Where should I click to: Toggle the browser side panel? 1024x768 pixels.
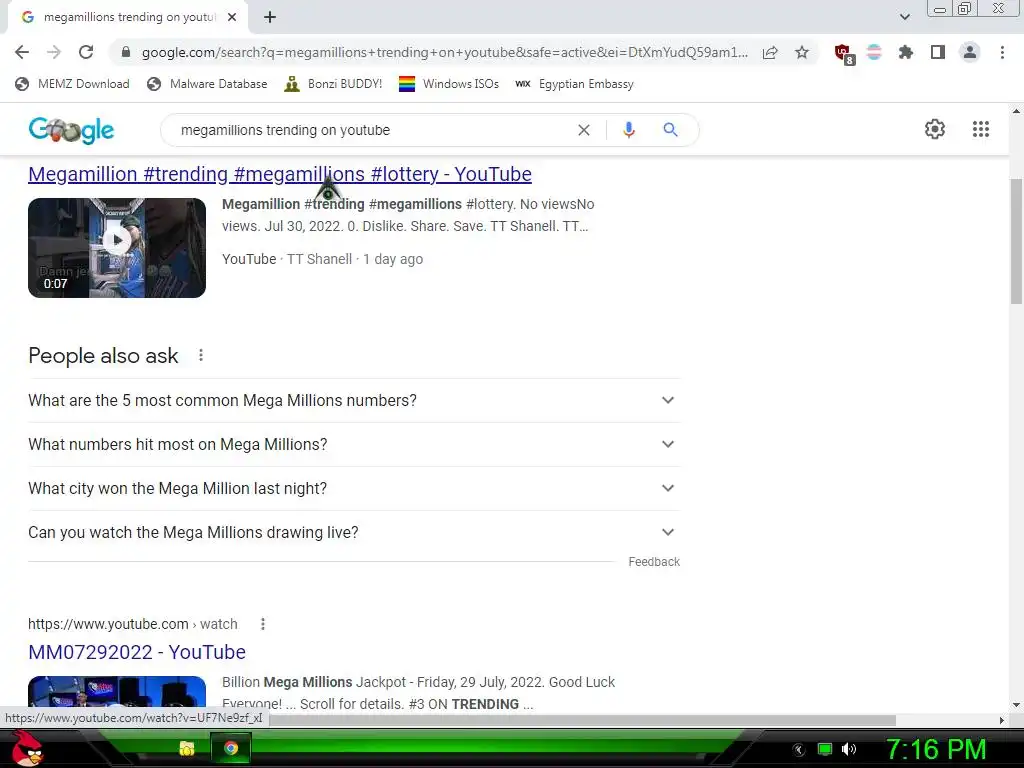938,52
